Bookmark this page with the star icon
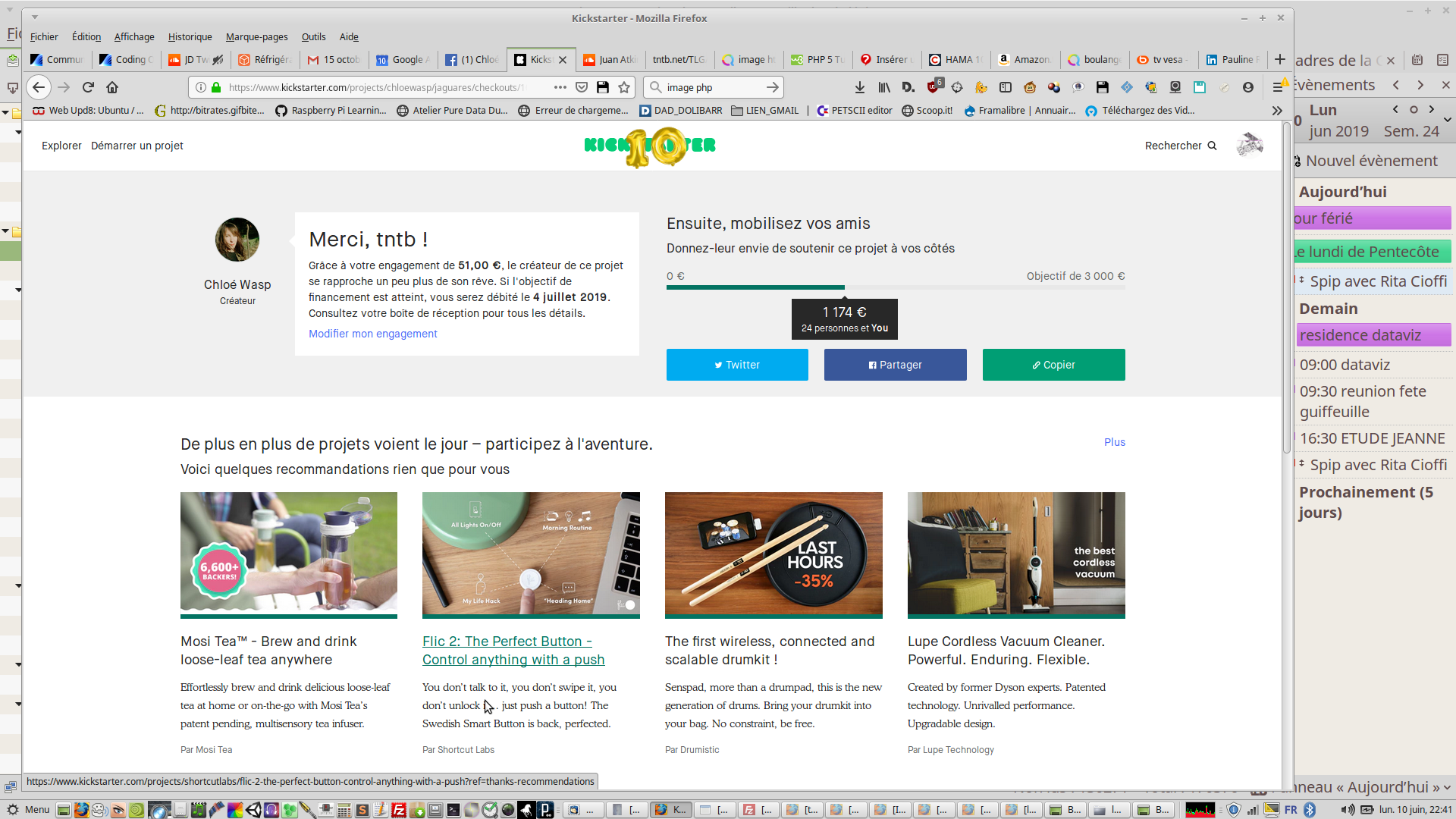1456x819 pixels. tap(624, 87)
